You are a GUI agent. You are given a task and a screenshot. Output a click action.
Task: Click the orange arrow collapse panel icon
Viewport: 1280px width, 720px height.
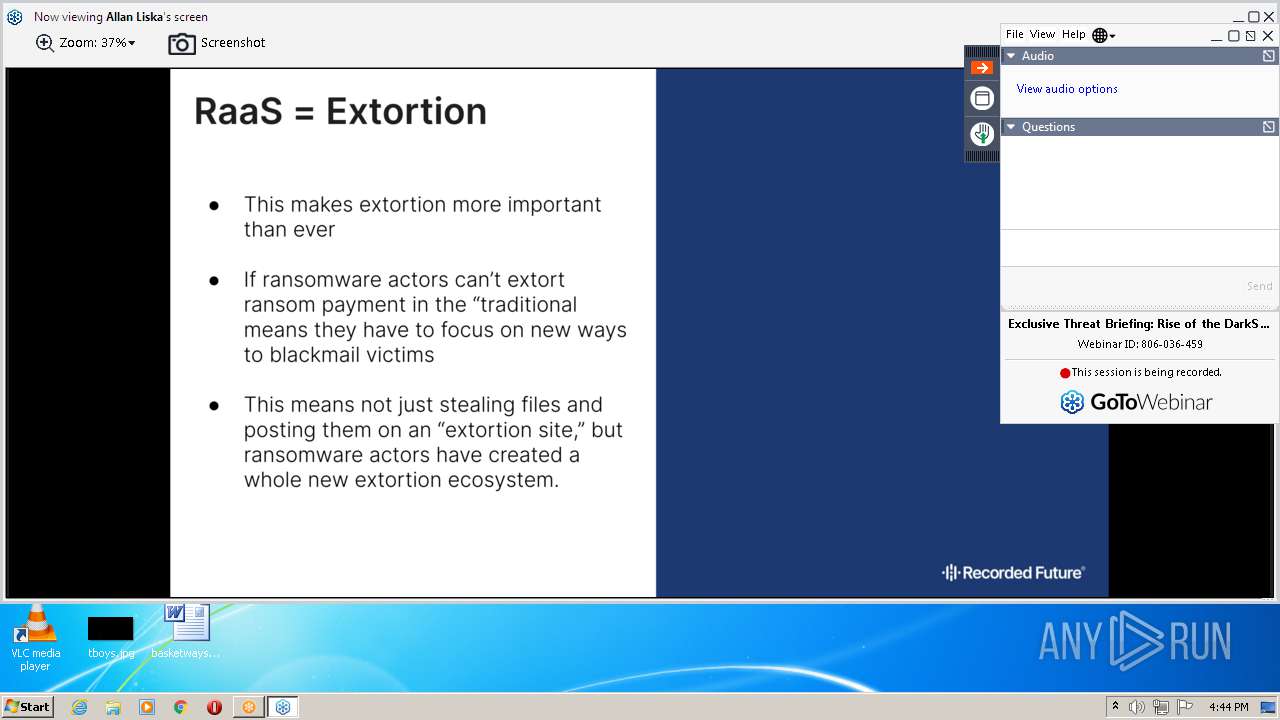(x=982, y=67)
